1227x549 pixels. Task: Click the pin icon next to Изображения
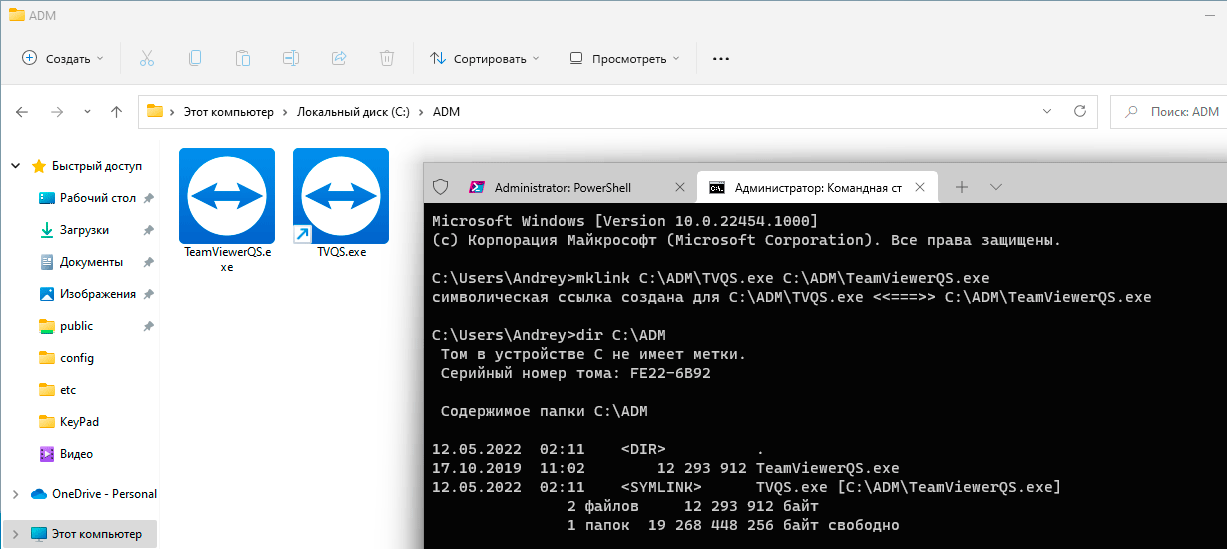click(148, 294)
